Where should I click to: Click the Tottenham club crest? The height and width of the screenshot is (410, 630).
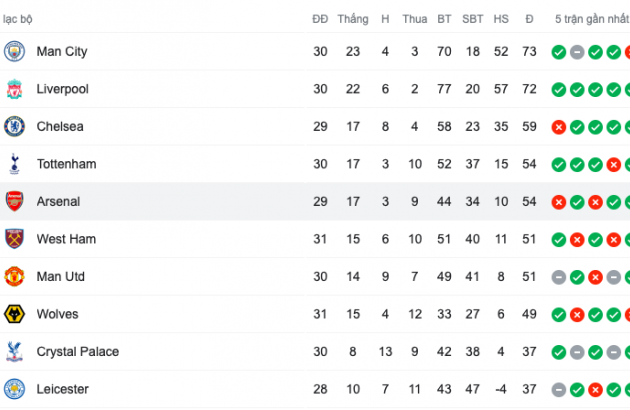click(x=14, y=164)
